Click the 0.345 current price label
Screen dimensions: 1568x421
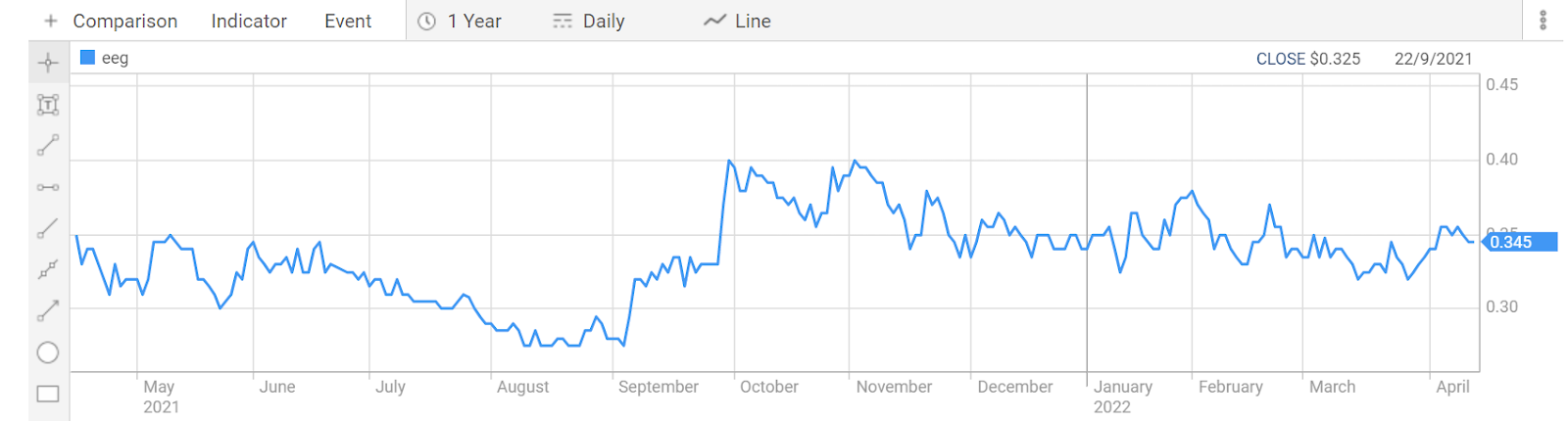tap(1518, 242)
